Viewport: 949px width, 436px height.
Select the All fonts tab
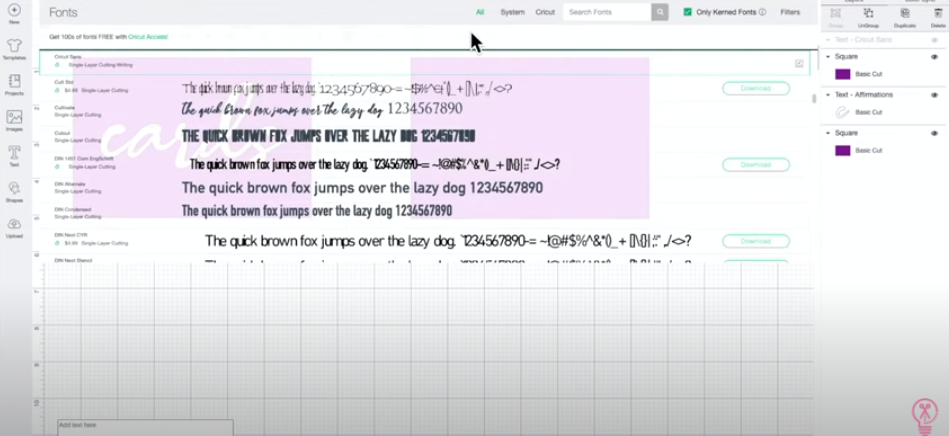480,12
